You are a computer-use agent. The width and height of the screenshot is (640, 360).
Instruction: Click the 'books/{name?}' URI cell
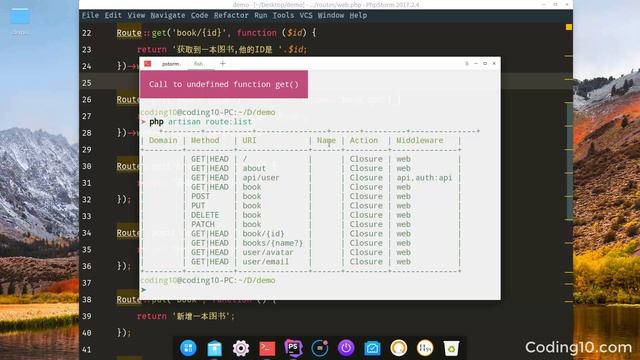(x=273, y=243)
